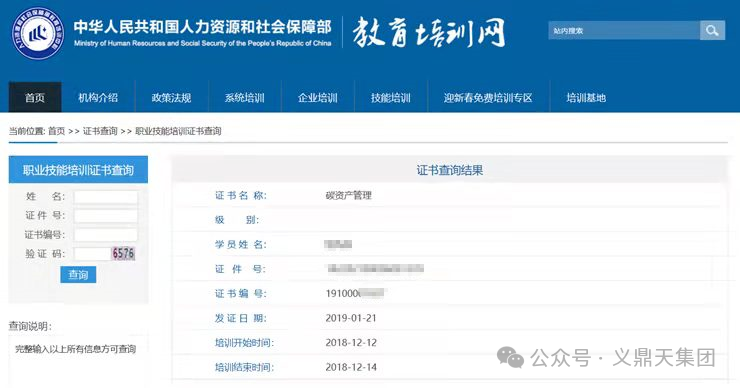
Task: Refresh the 6576 captcha image
Action: [x=123, y=253]
